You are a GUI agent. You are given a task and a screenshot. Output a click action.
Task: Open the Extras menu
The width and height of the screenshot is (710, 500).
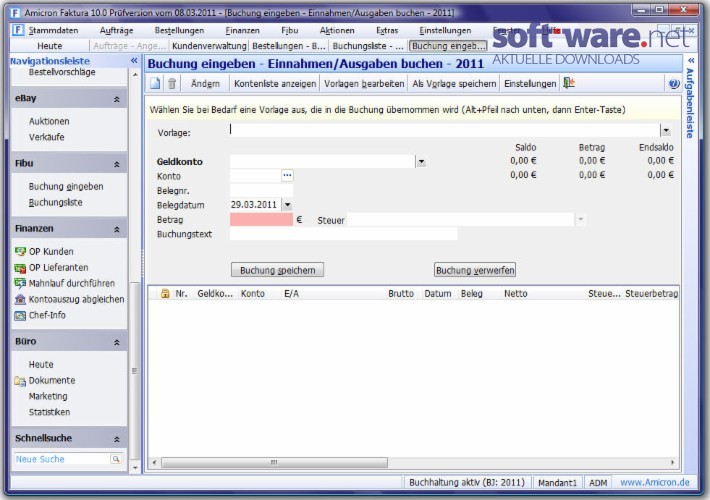point(387,30)
